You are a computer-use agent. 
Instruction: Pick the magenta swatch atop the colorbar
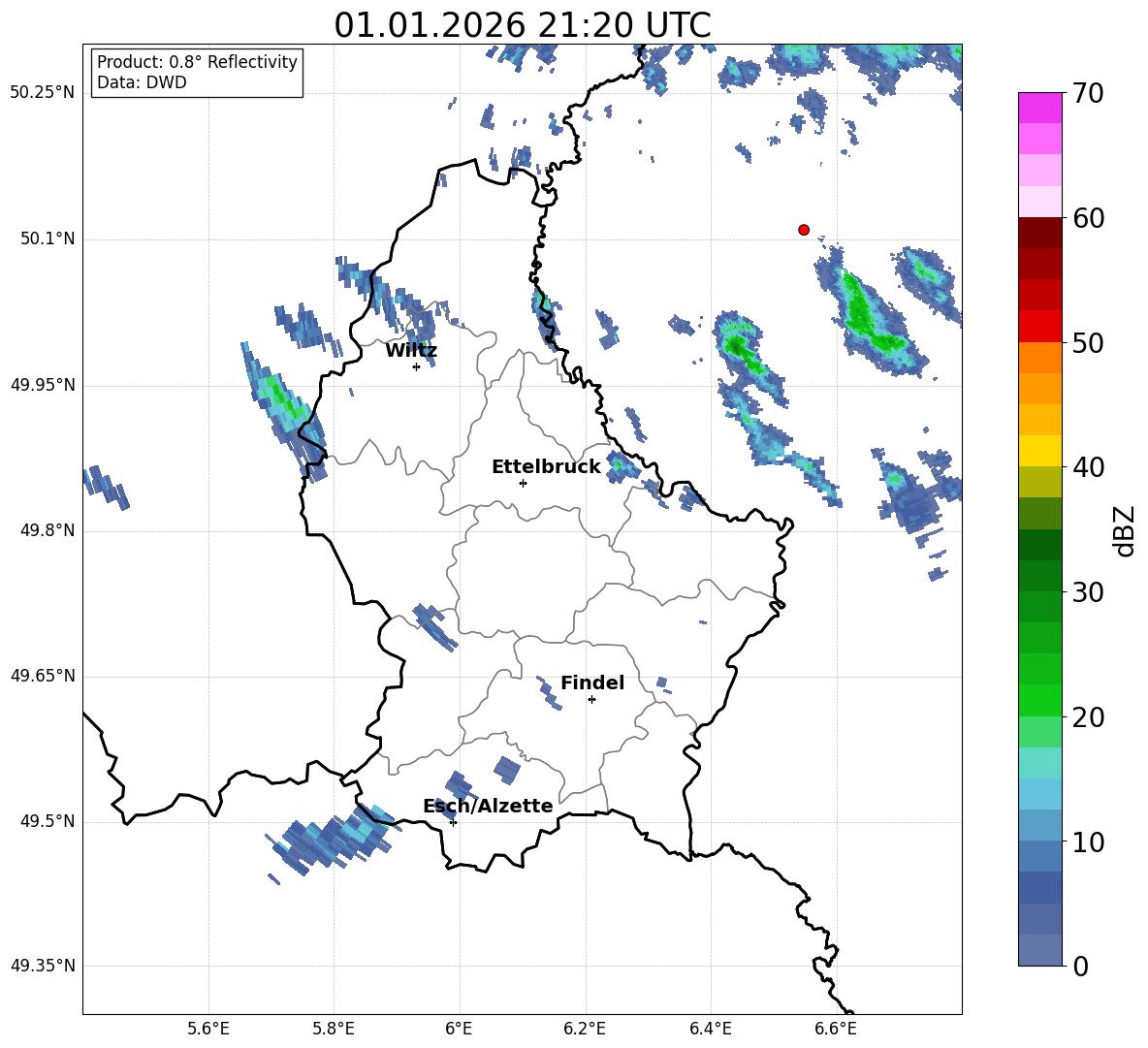point(1039,109)
